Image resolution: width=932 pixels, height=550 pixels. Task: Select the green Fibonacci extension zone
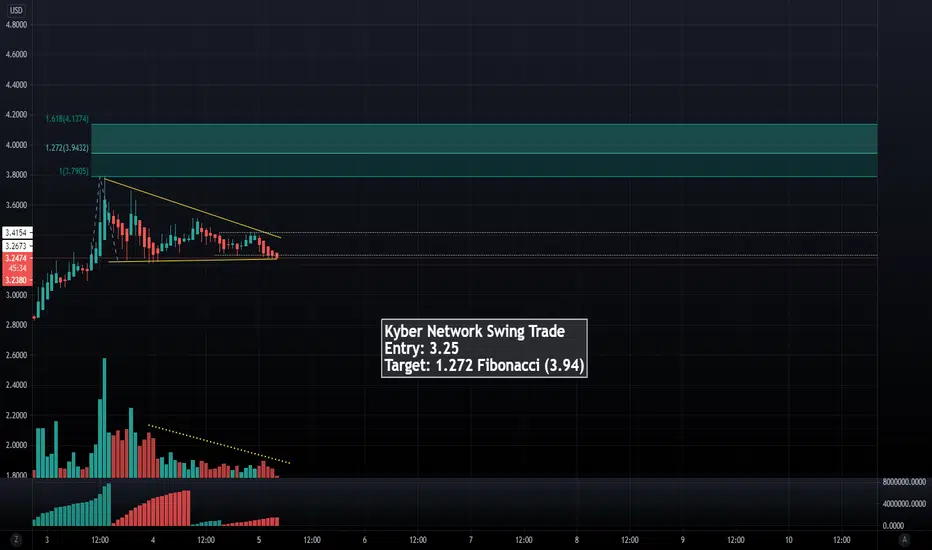click(484, 150)
